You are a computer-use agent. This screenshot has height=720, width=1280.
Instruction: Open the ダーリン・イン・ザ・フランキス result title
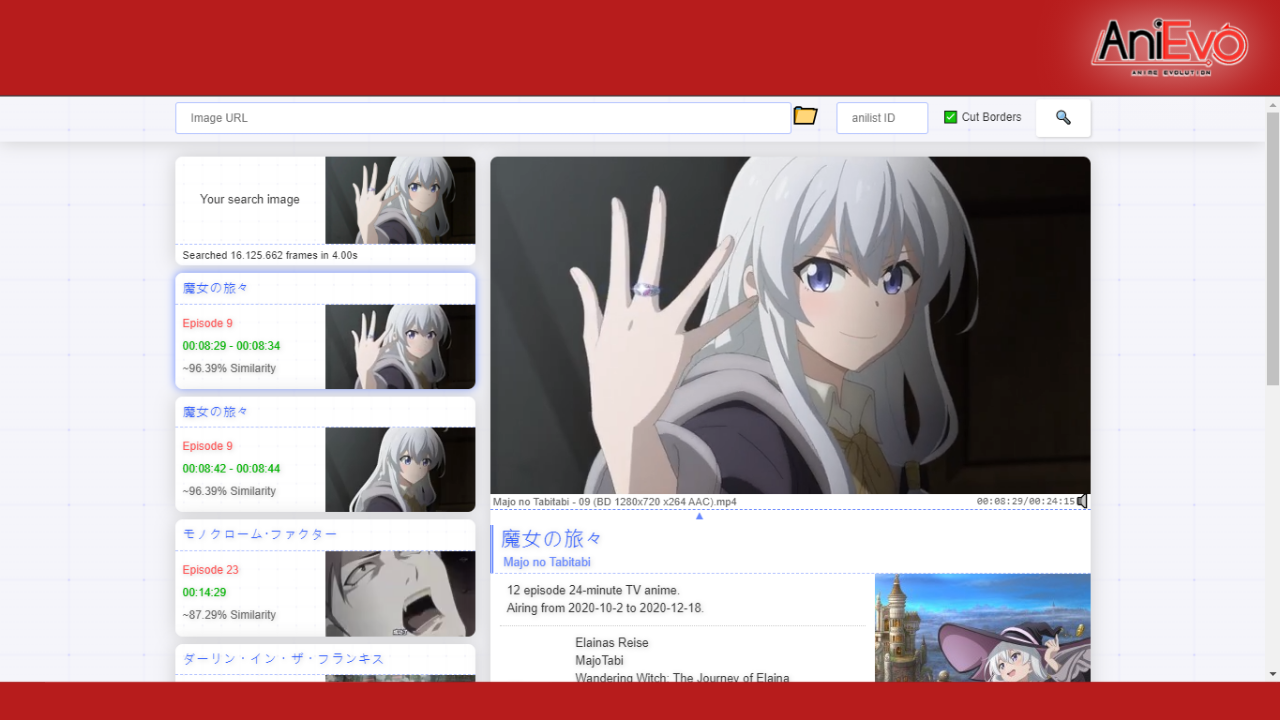pos(283,659)
